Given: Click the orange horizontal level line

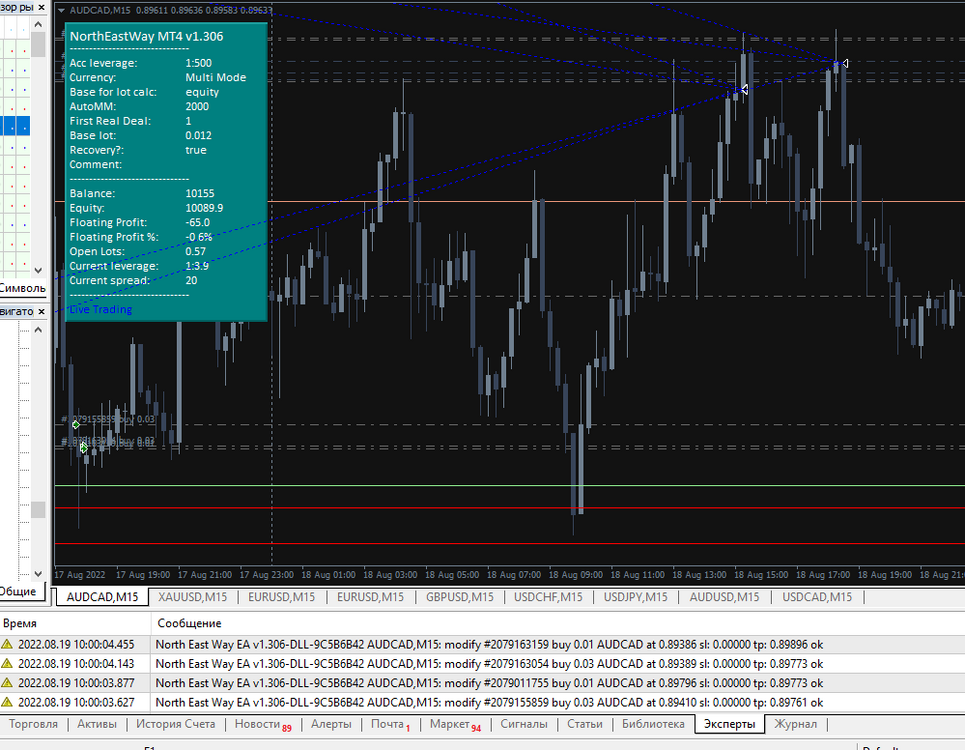Looking at the screenshot, I should click(x=615, y=201).
